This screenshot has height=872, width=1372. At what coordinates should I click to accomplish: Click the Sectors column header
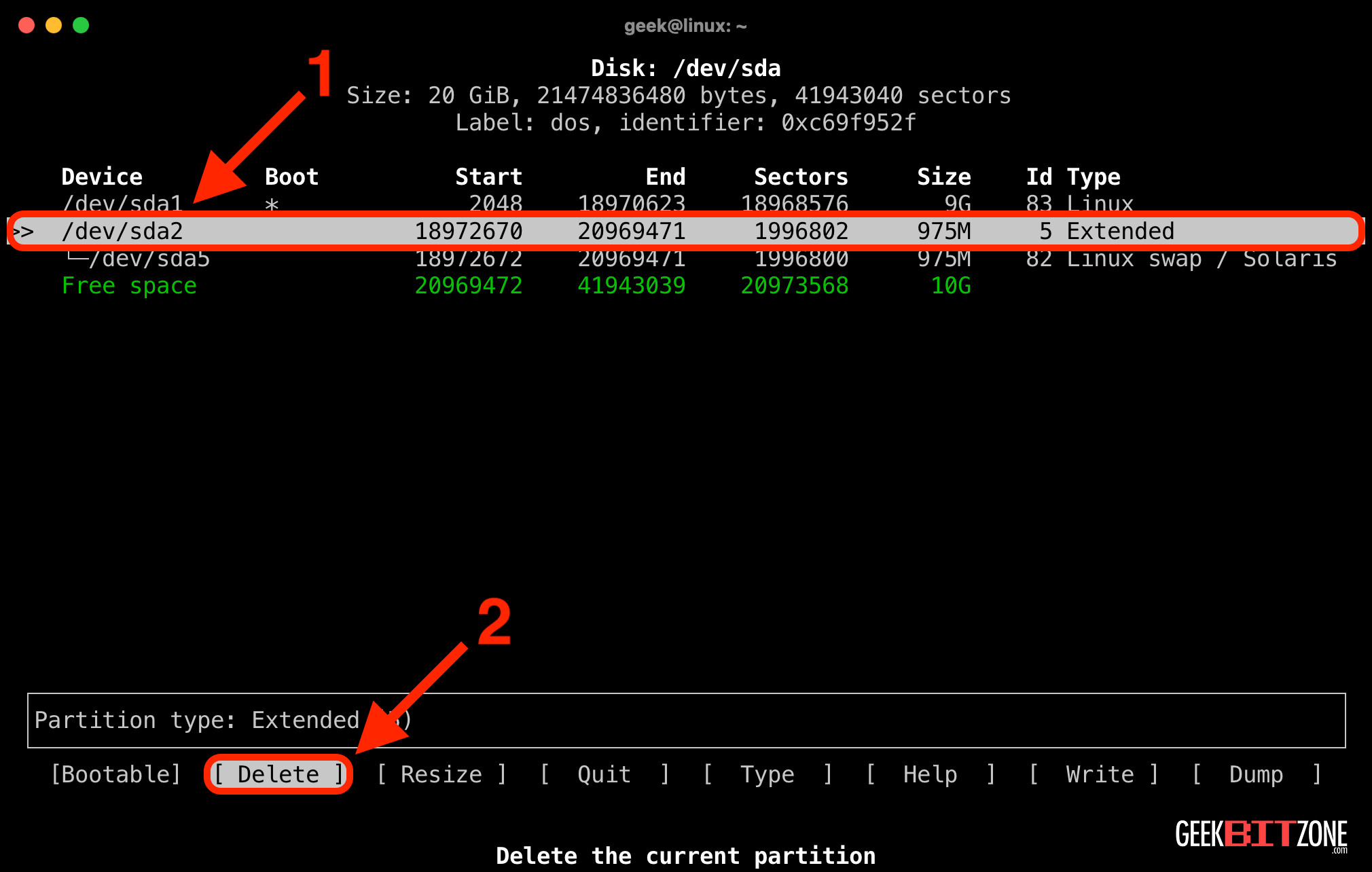point(801,176)
